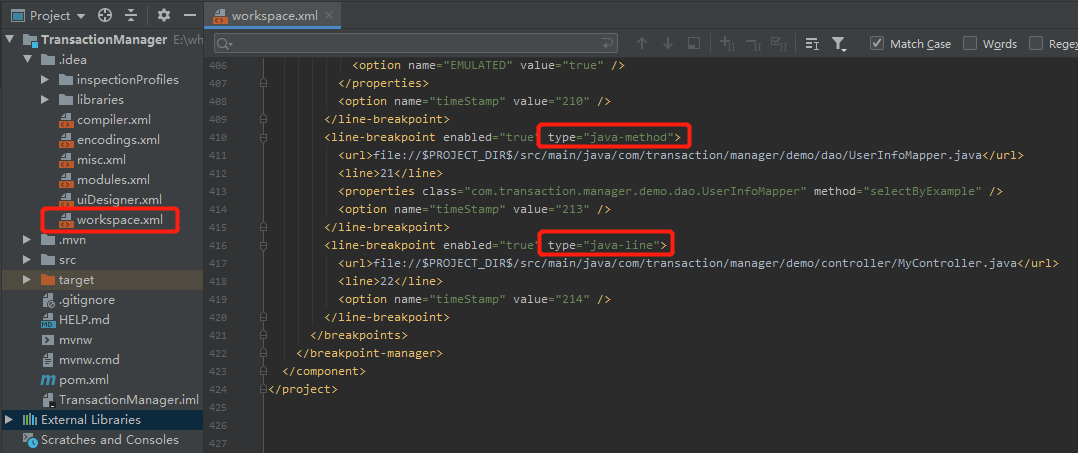1078x453 pixels.
Task: Select the mvnw file
Action: [x=76, y=340]
